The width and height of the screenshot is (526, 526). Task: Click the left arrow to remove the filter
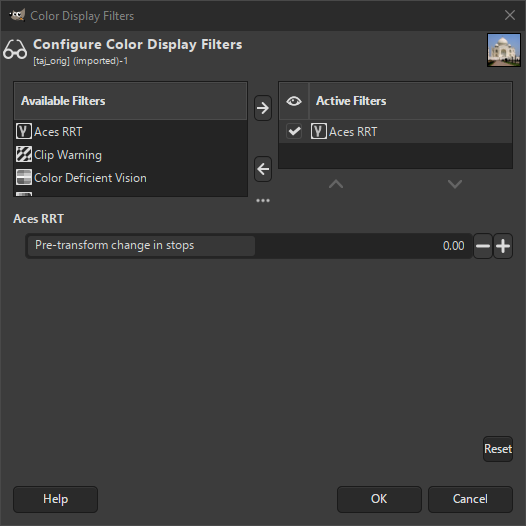click(x=263, y=169)
